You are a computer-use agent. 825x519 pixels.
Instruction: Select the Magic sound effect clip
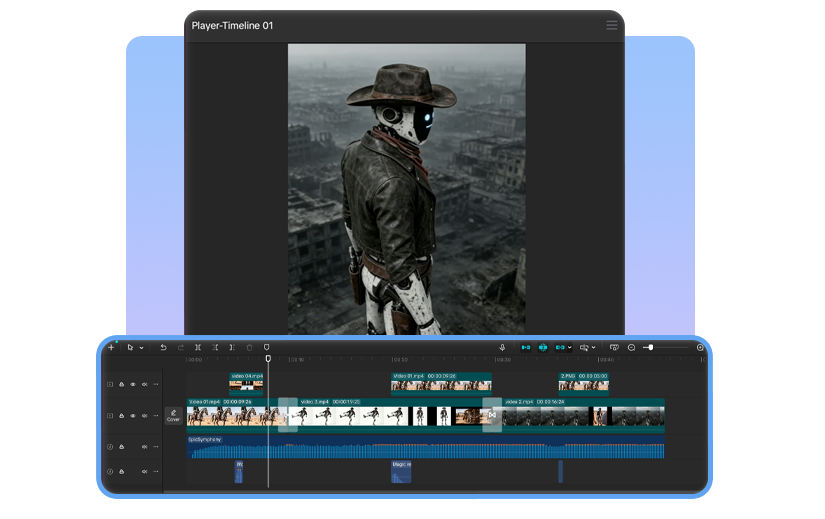click(401, 472)
